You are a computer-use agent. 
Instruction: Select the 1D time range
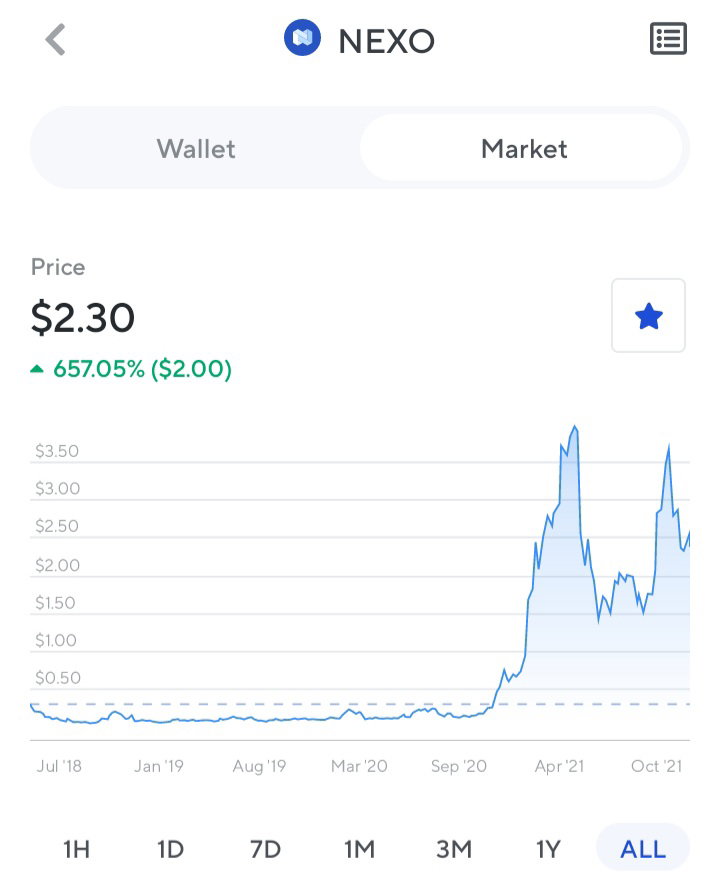170,849
